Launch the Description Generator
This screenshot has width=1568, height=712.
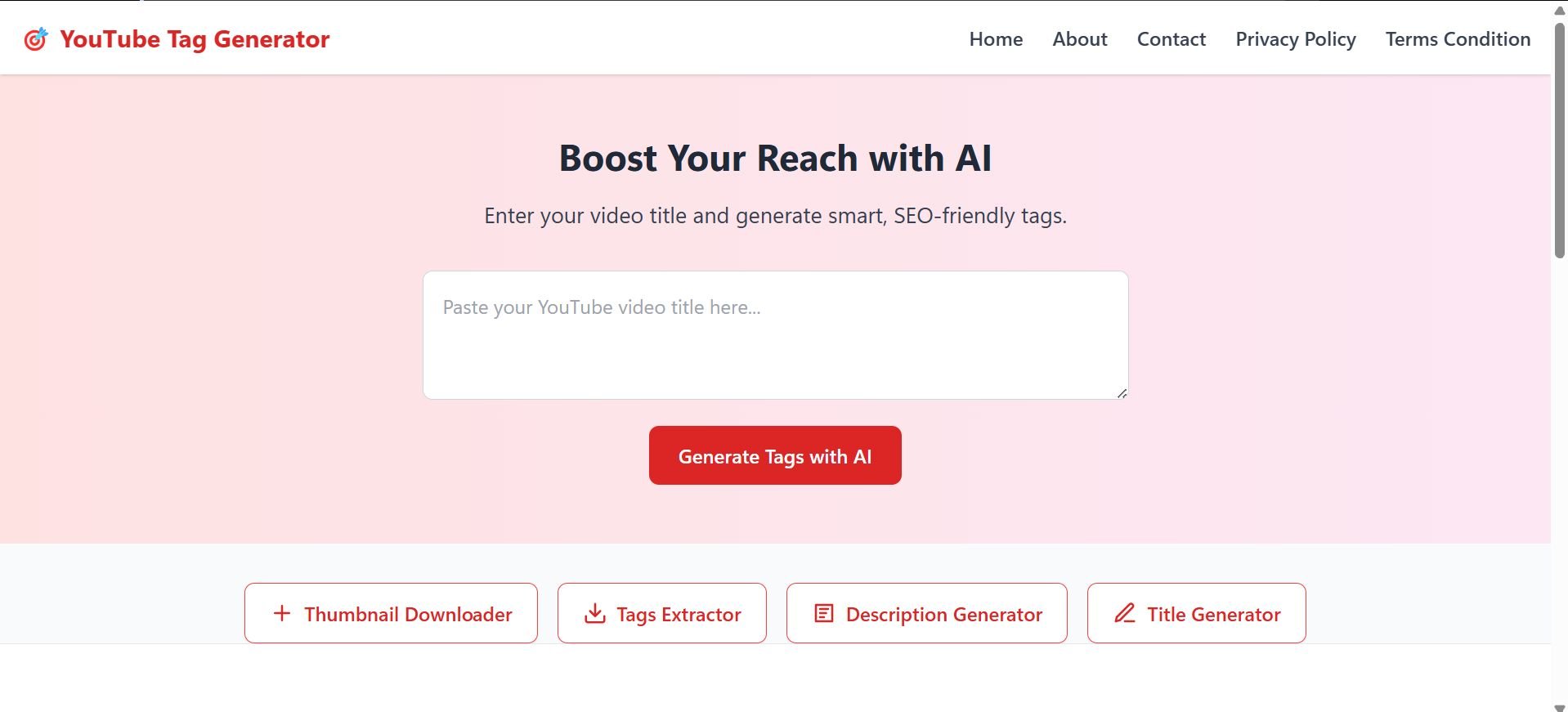[x=926, y=613]
